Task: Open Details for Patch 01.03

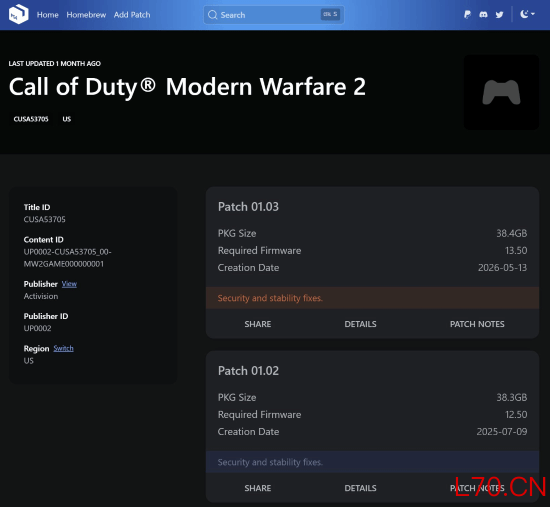Action: 360,324
